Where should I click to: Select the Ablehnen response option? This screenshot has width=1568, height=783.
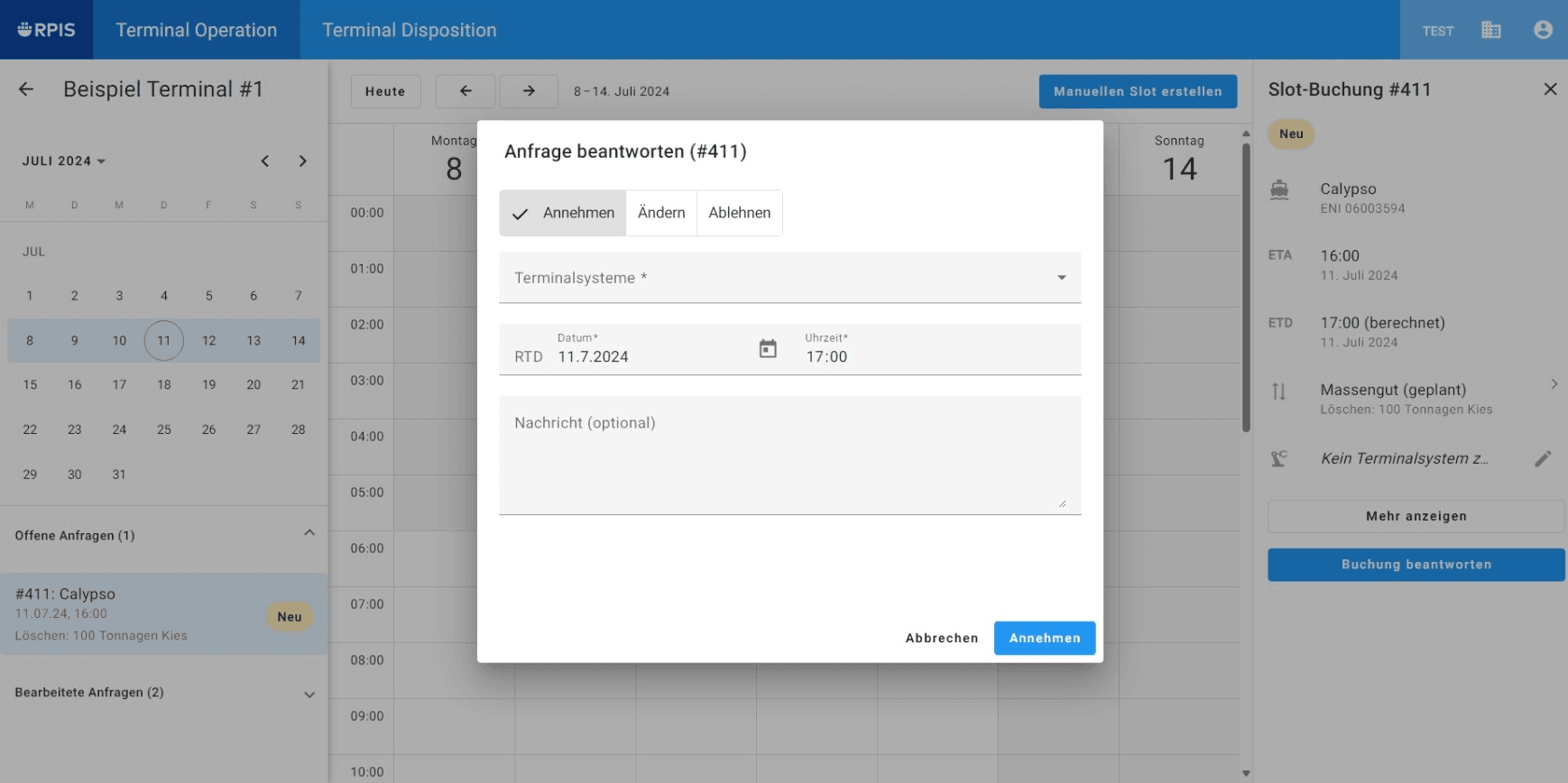(x=739, y=213)
